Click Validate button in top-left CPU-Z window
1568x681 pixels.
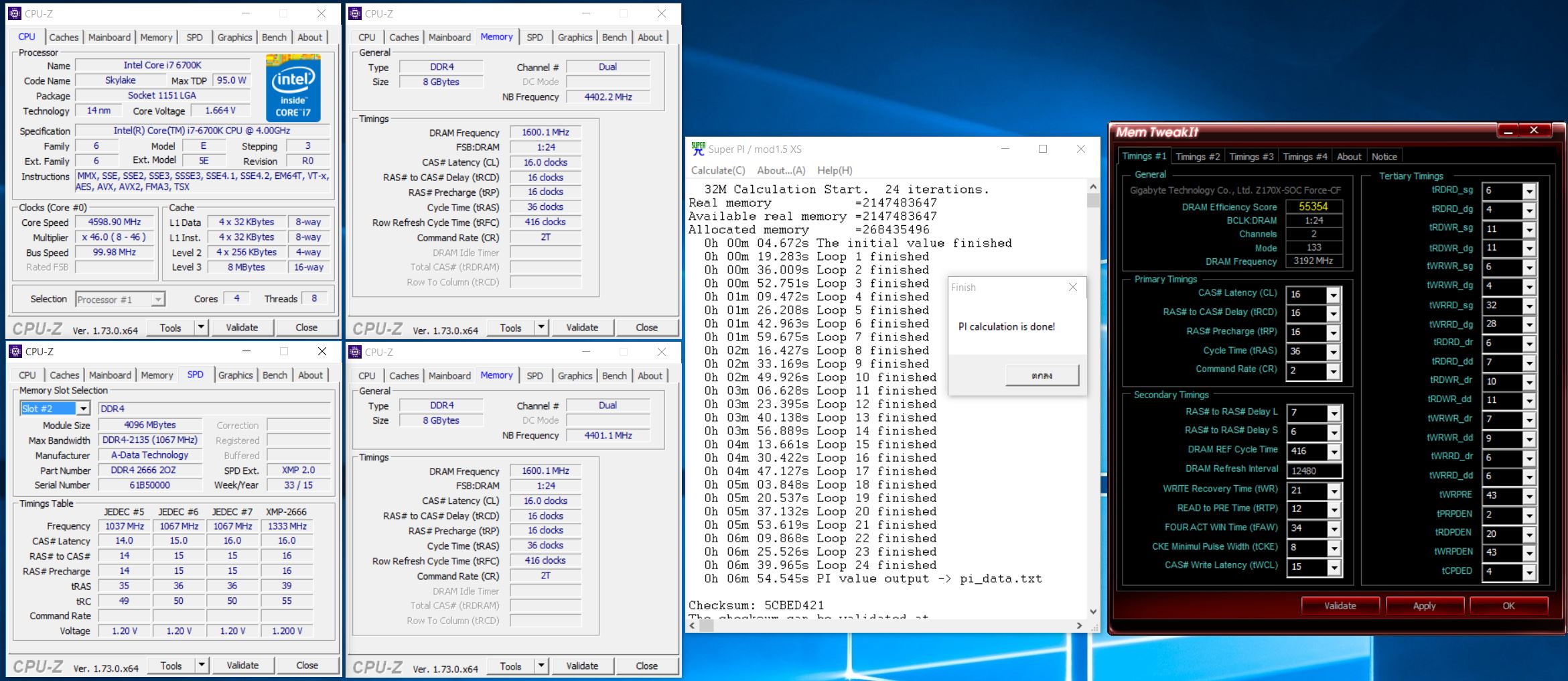[242, 327]
